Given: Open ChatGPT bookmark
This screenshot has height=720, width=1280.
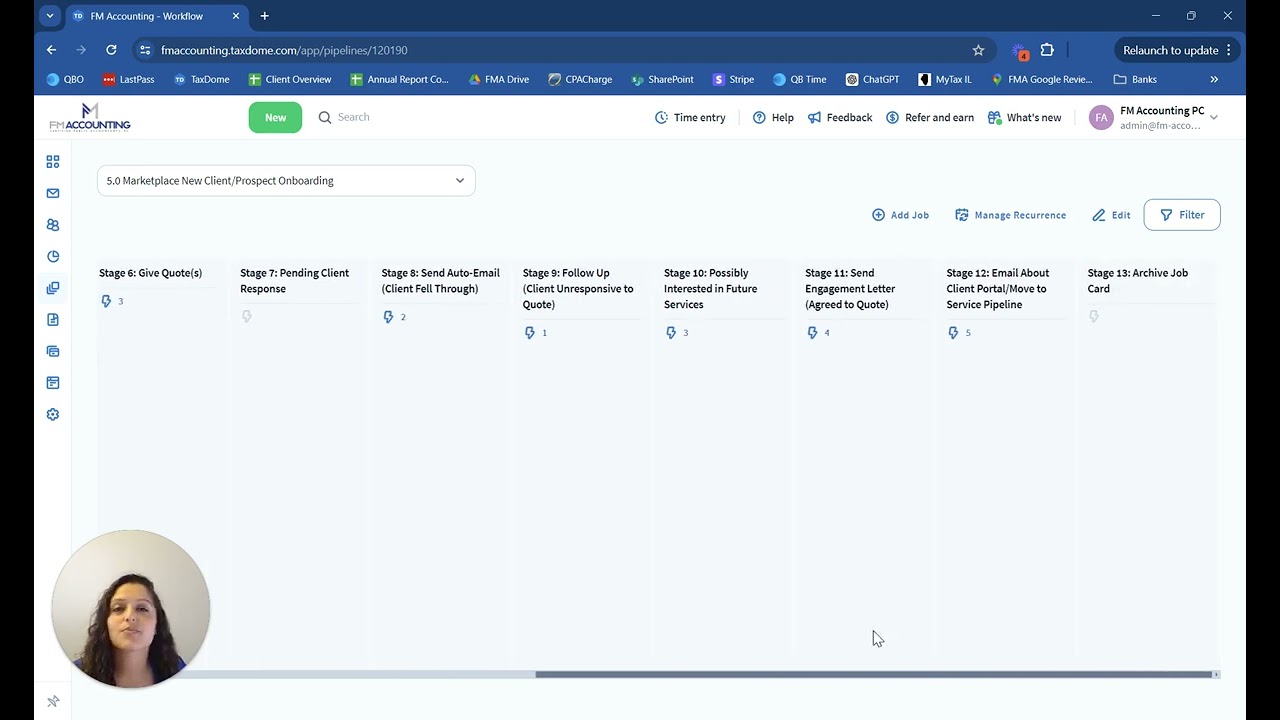Looking at the screenshot, I should (872, 79).
